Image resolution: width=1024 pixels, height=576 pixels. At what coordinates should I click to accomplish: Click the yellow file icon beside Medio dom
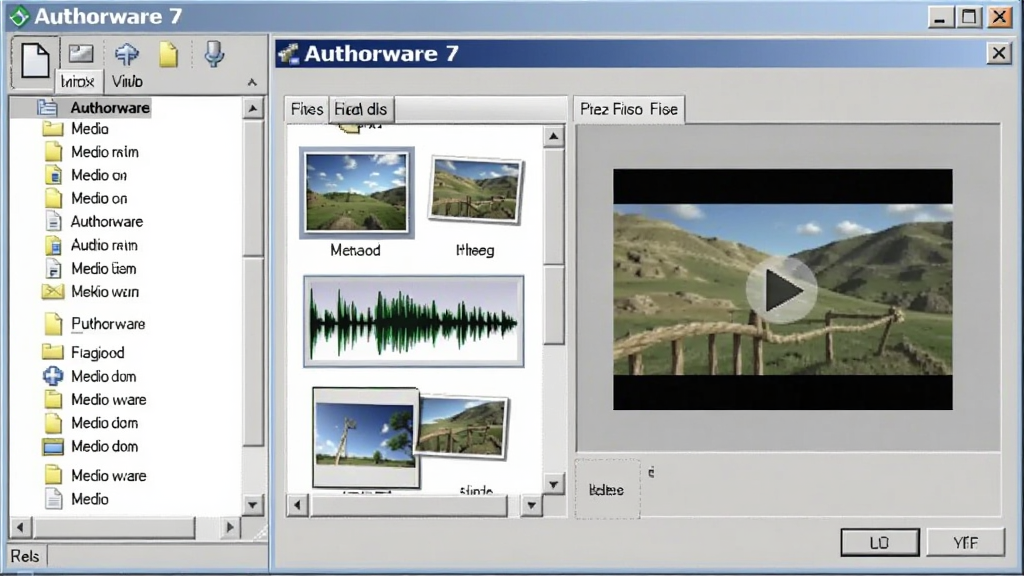click(53, 423)
